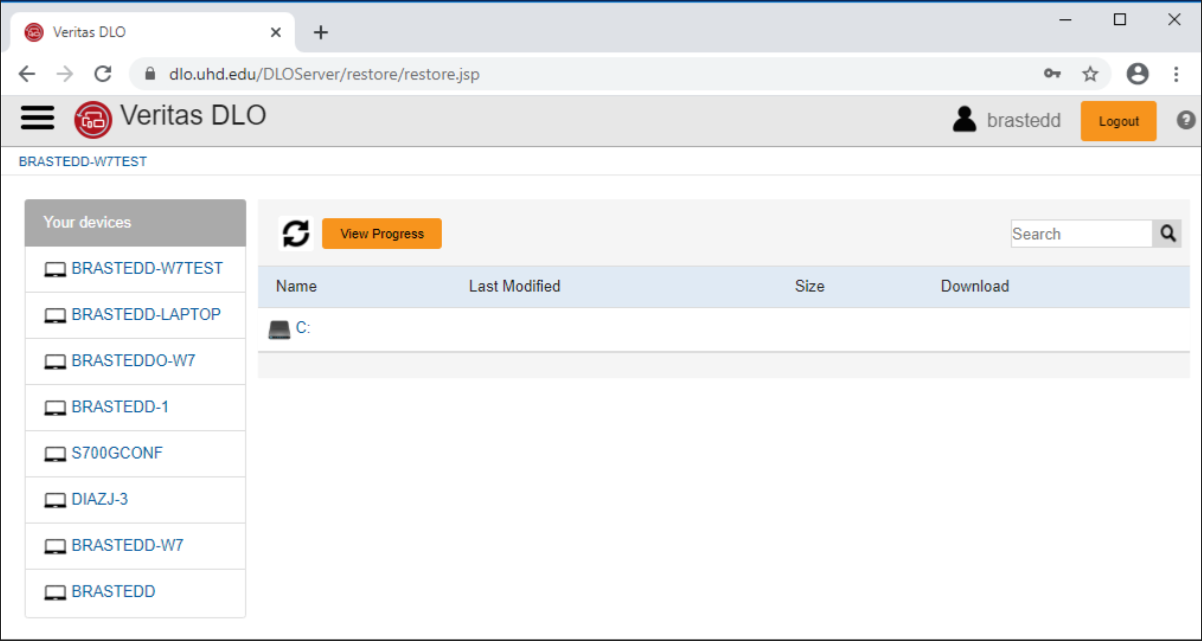The width and height of the screenshot is (1202, 641).
Task: Open the help question mark icon
Action: (x=1186, y=120)
